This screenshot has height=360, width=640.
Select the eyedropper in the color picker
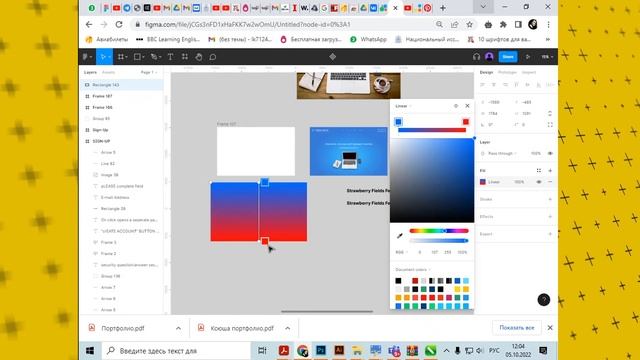[x=400, y=236]
